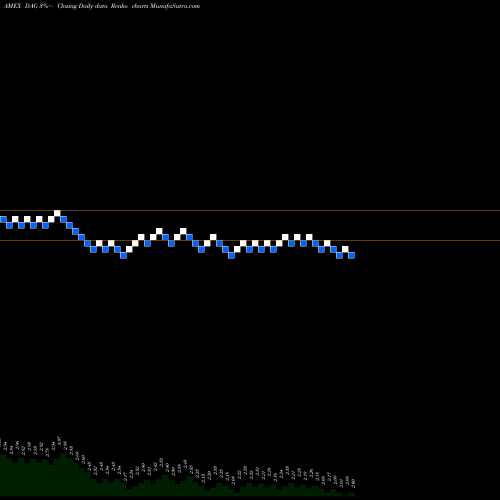
Task: Click the upper orange horizontal level line
Action: [250, 211]
